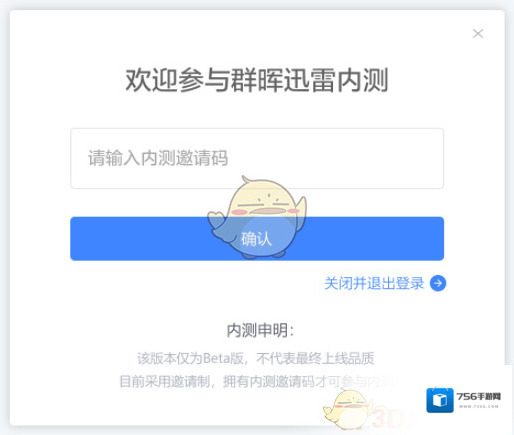This screenshot has height=435, width=514.
Task: Click the blue 确认 button
Action: click(x=257, y=239)
